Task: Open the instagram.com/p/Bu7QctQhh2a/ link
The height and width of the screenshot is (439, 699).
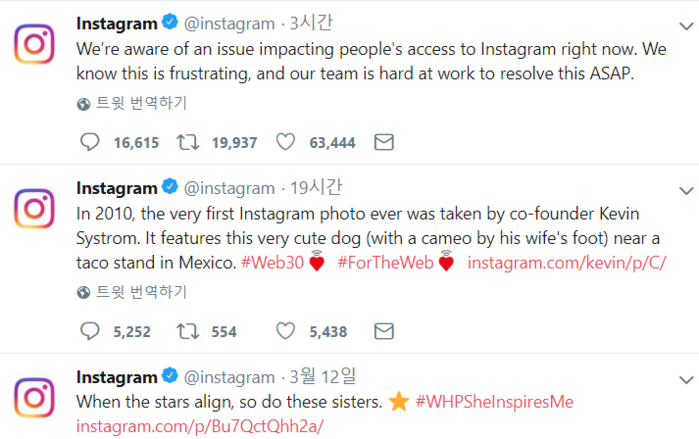Action: tap(200, 426)
